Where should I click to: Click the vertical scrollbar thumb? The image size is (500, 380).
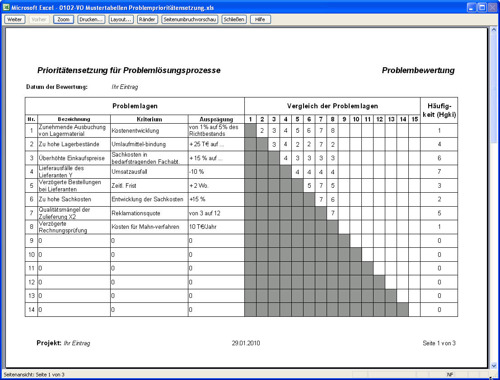click(494, 88)
